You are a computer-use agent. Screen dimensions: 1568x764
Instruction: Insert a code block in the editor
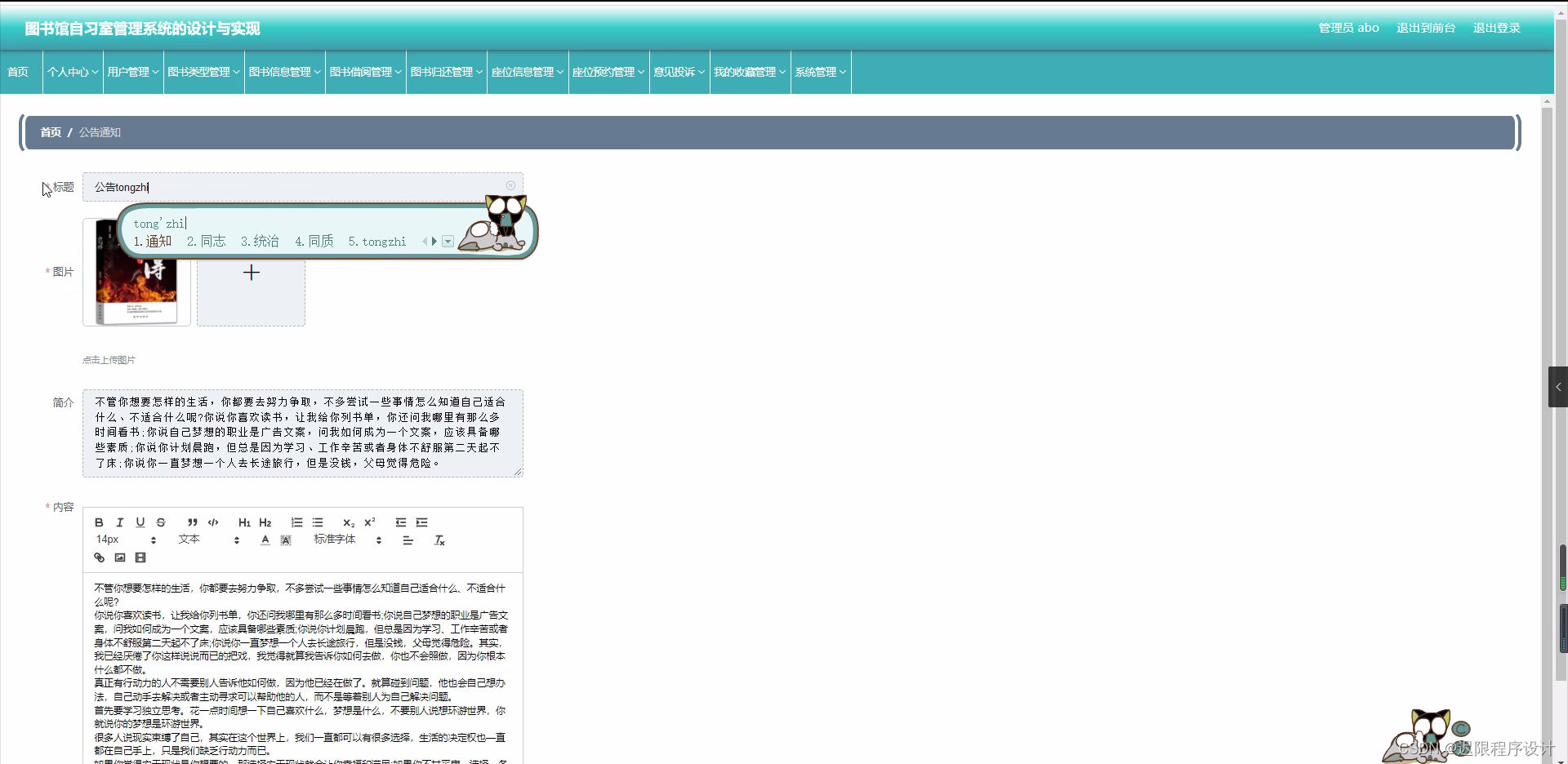click(x=213, y=522)
